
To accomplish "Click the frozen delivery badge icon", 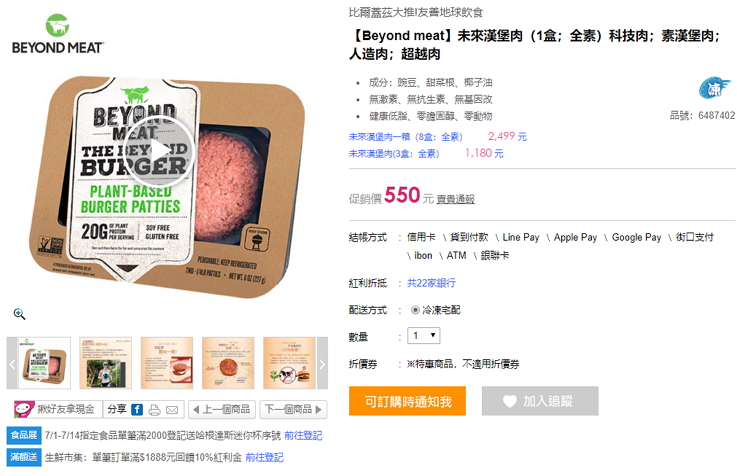I will 713,88.
